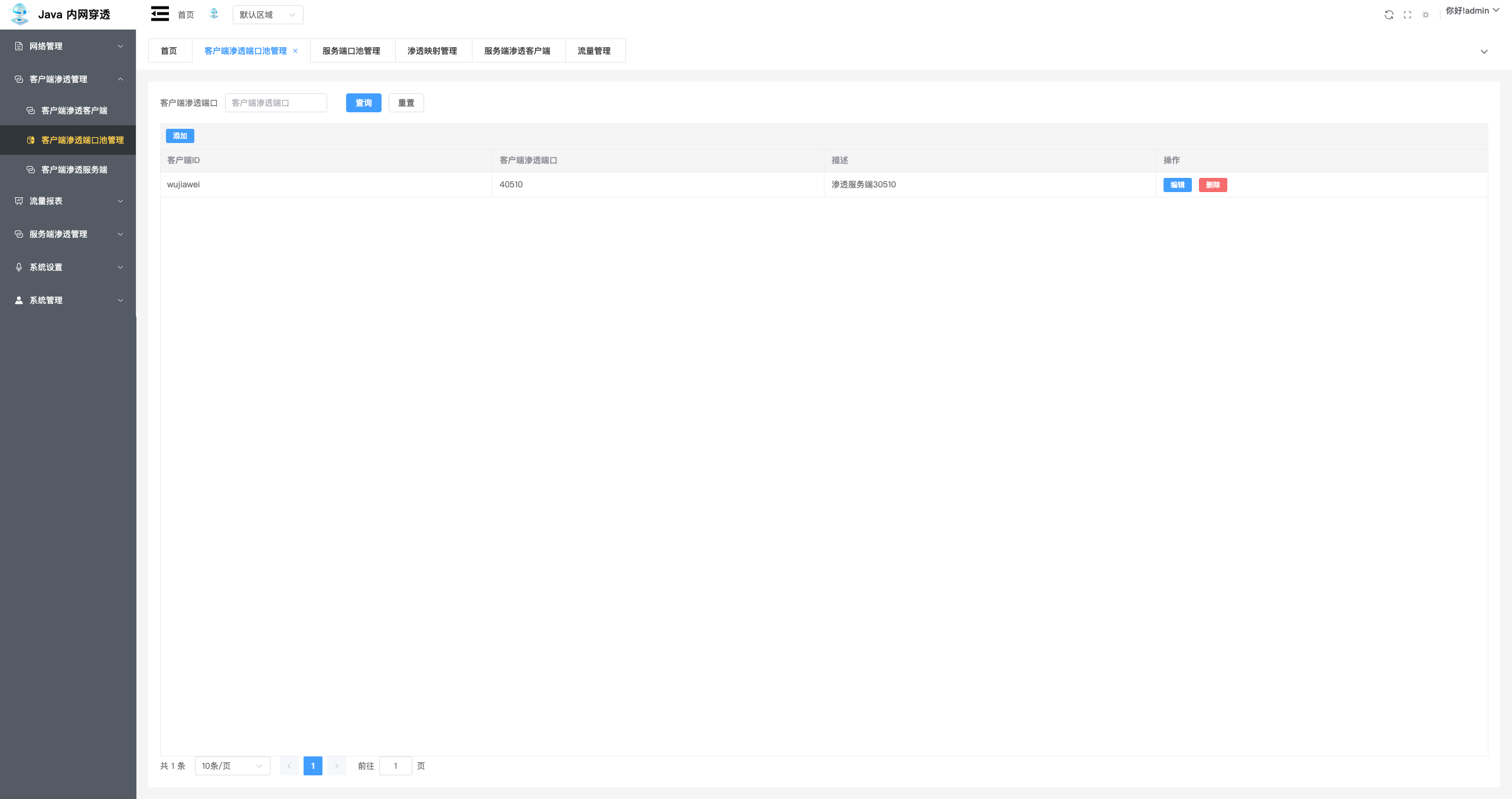
Task: Toggle the light/dark theme sun icon
Action: [1426, 15]
